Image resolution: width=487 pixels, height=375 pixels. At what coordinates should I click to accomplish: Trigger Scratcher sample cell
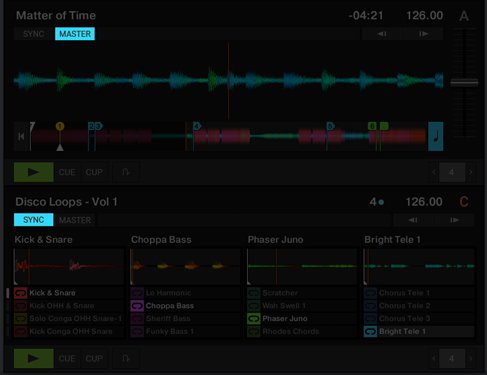click(302, 293)
